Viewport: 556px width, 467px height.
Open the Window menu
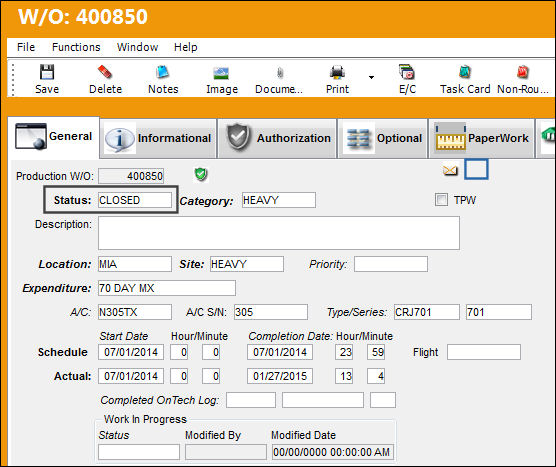(x=138, y=47)
